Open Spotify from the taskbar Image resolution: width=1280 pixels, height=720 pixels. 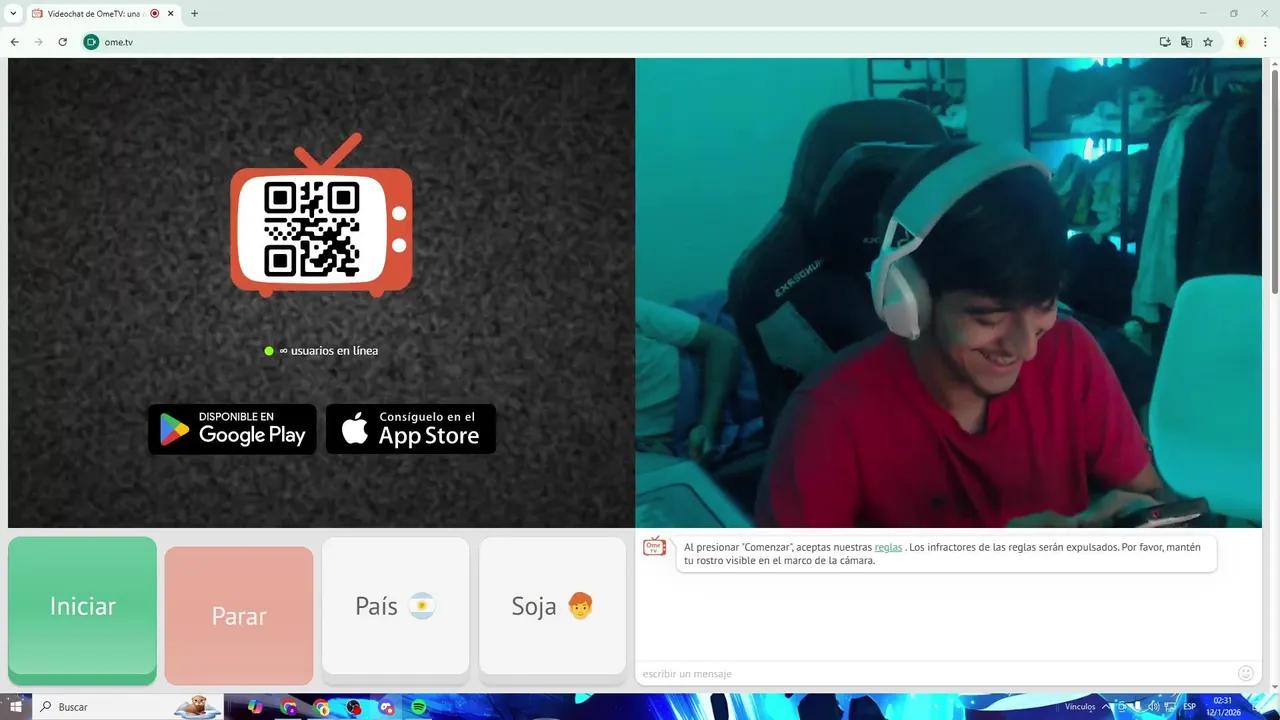point(418,707)
